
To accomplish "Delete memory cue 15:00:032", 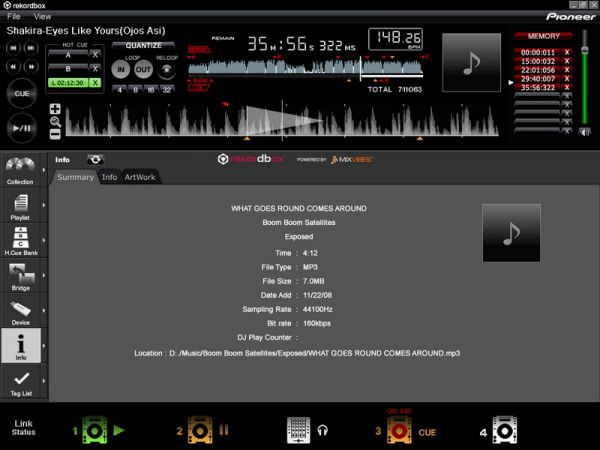I will tap(567, 61).
